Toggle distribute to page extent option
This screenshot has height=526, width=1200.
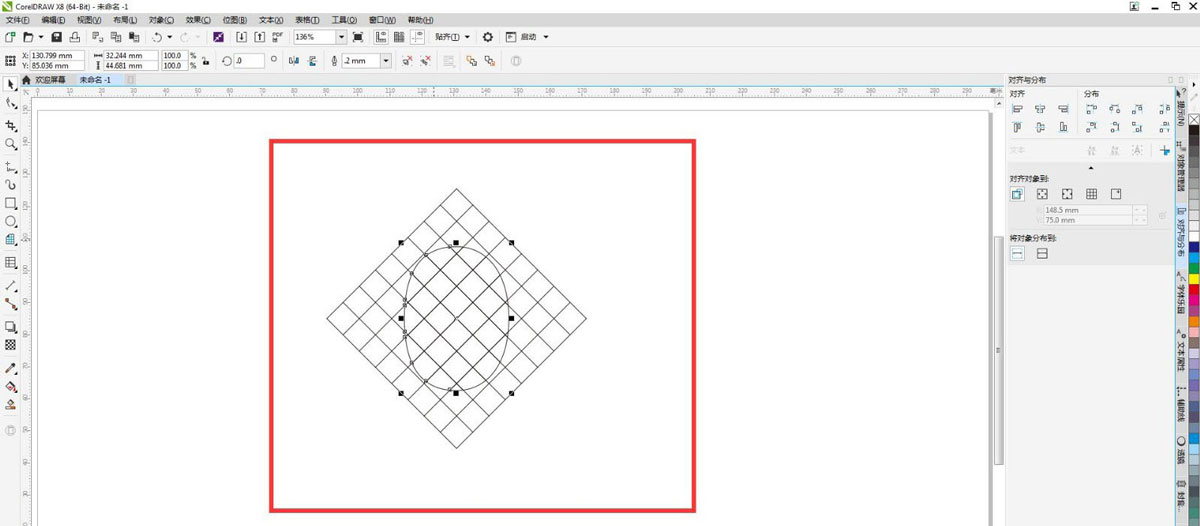[1042, 254]
